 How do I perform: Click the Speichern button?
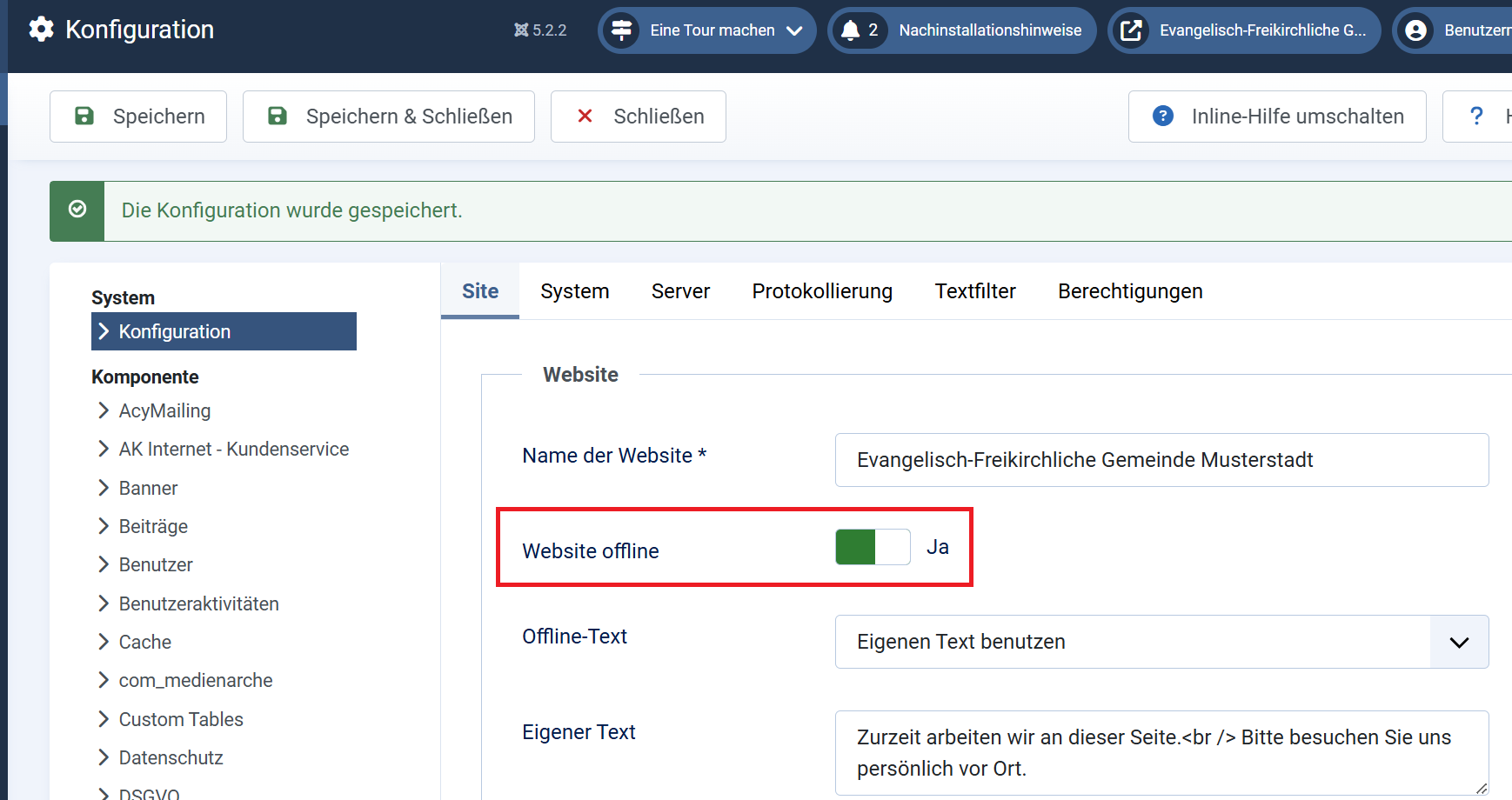[138, 117]
